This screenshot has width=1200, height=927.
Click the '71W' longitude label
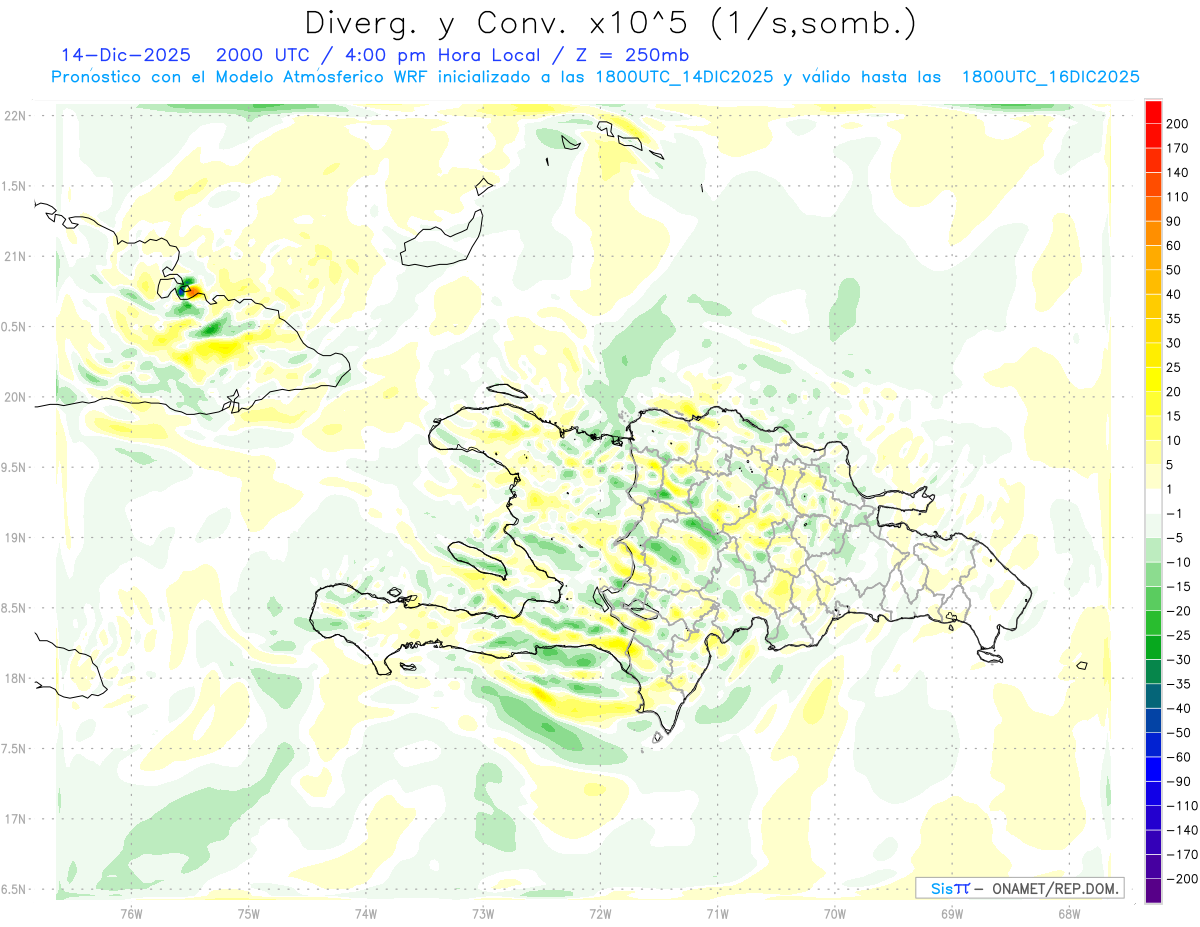pyautogui.click(x=717, y=914)
